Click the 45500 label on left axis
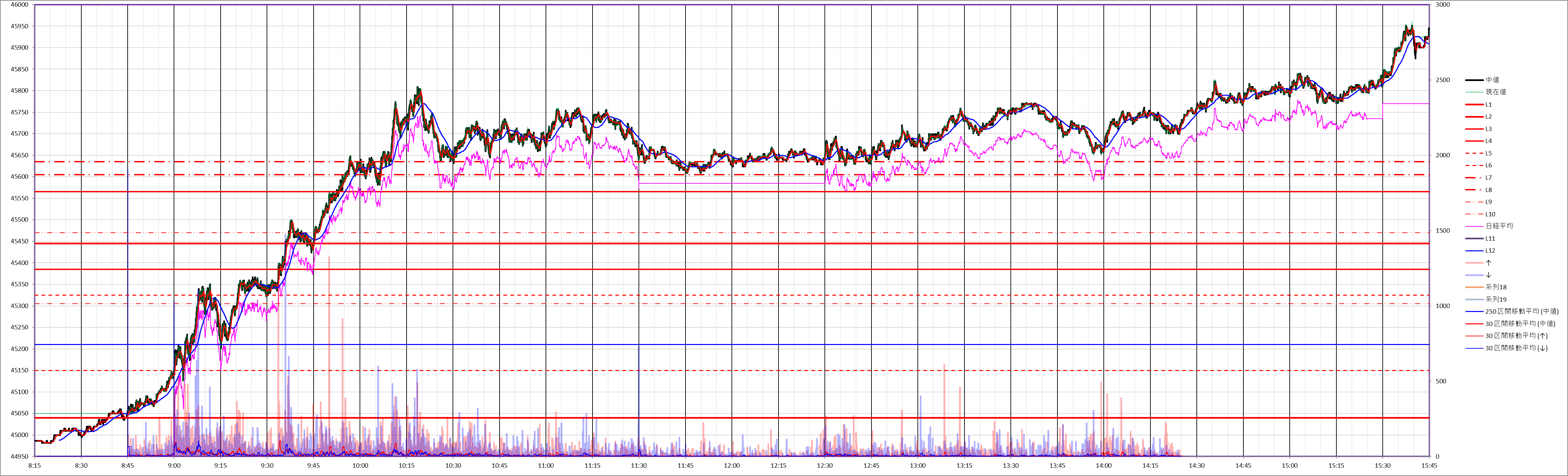 click(19, 220)
